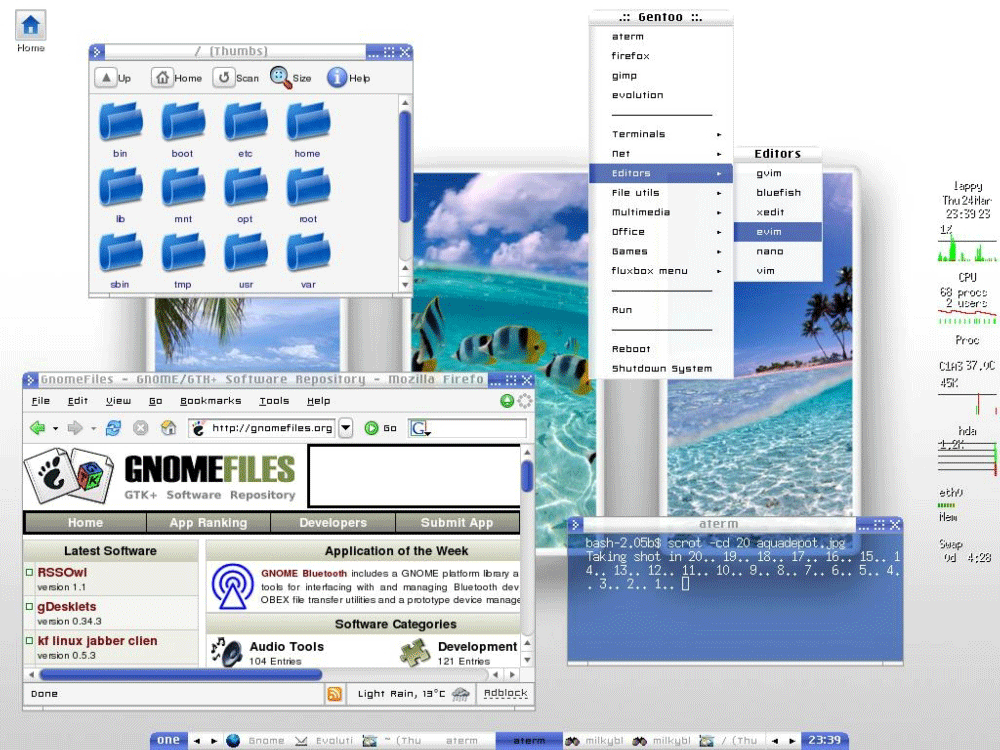Click the Size magnifier in Thumbs toolbar

(x=291, y=78)
